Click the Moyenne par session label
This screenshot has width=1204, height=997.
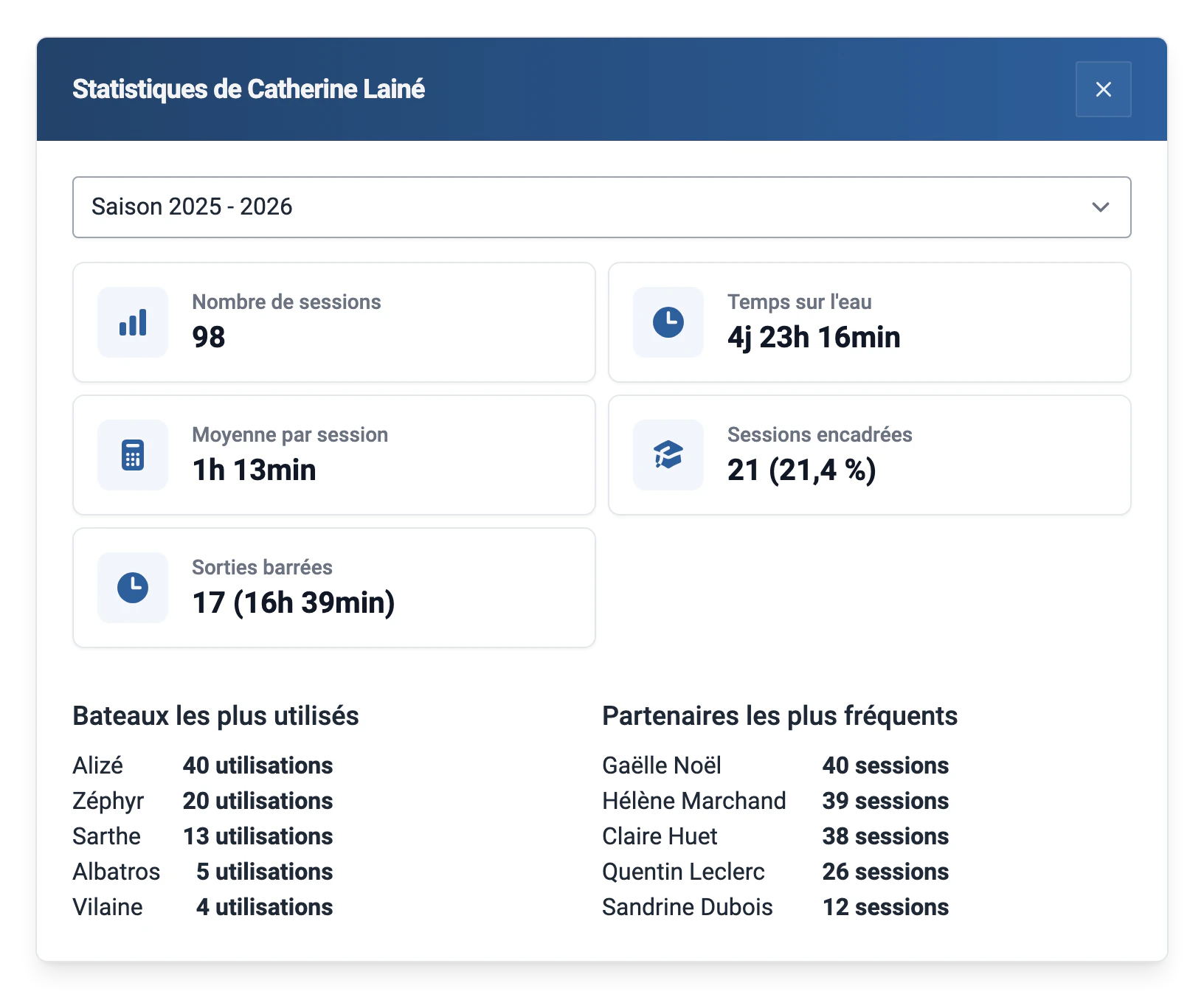point(290,434)
